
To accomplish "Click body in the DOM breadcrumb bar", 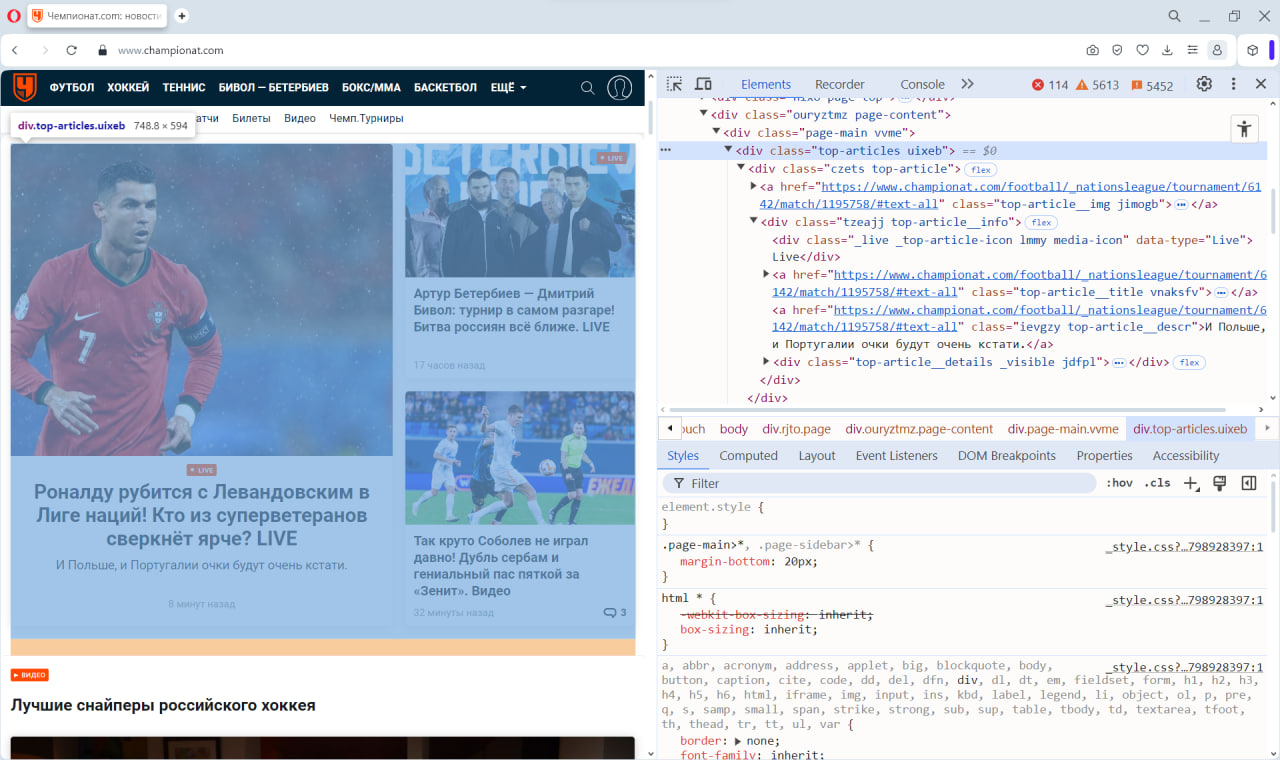I will click(x=734, y=428).
